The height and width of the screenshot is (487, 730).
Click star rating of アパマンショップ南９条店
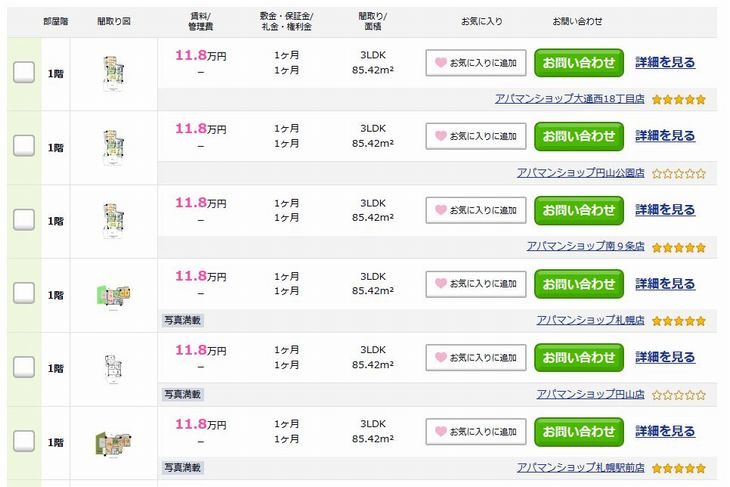tap(679, 247)
